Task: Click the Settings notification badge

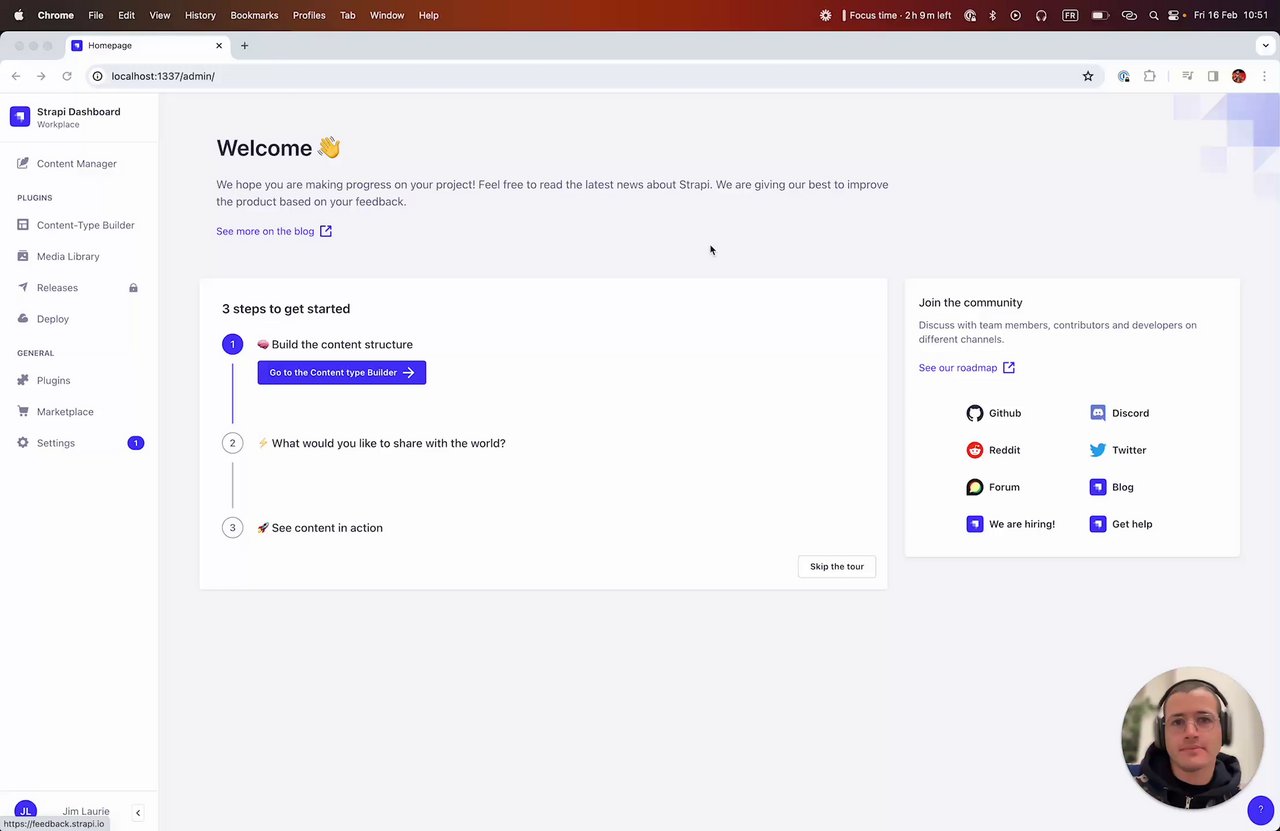Action: pos(136,443)
